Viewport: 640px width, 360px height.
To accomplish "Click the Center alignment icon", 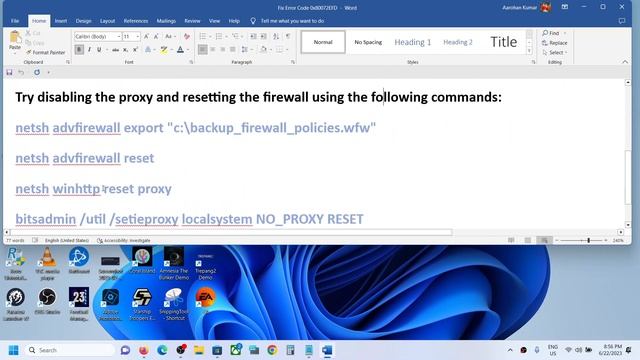I will (213, 50).
